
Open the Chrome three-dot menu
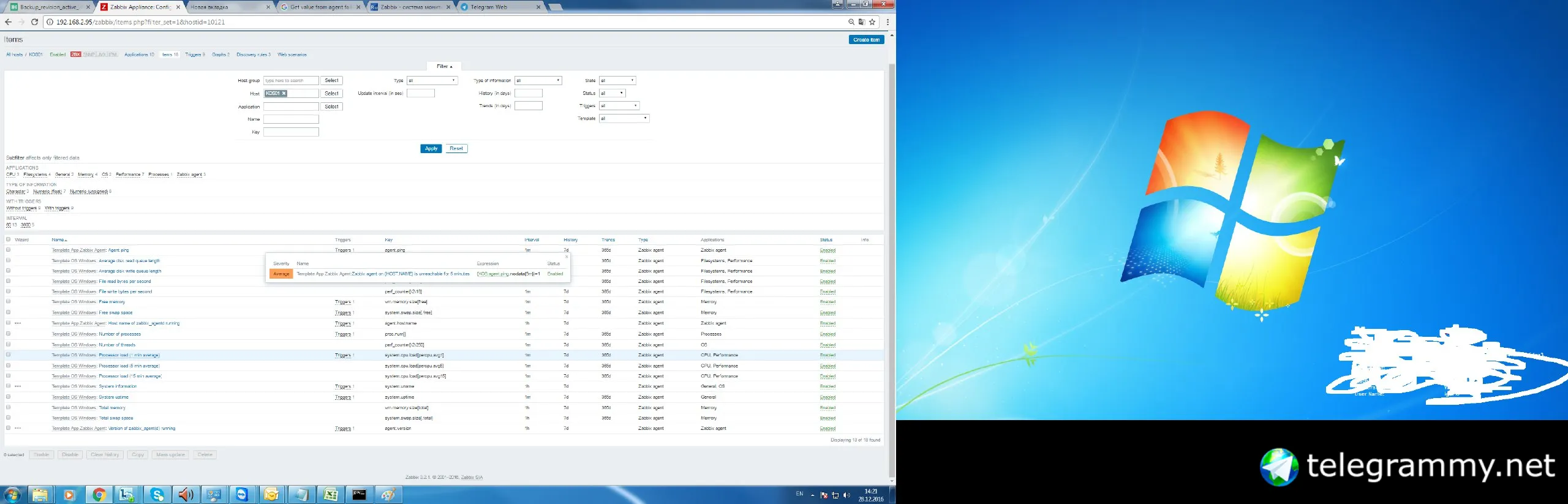pyautogui.click(x=888, y=22)
